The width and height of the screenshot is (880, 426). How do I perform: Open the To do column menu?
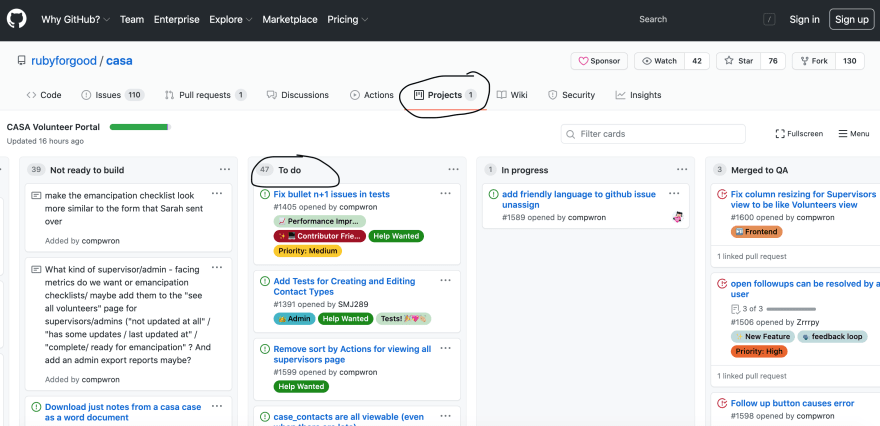(x=453, y=170)
